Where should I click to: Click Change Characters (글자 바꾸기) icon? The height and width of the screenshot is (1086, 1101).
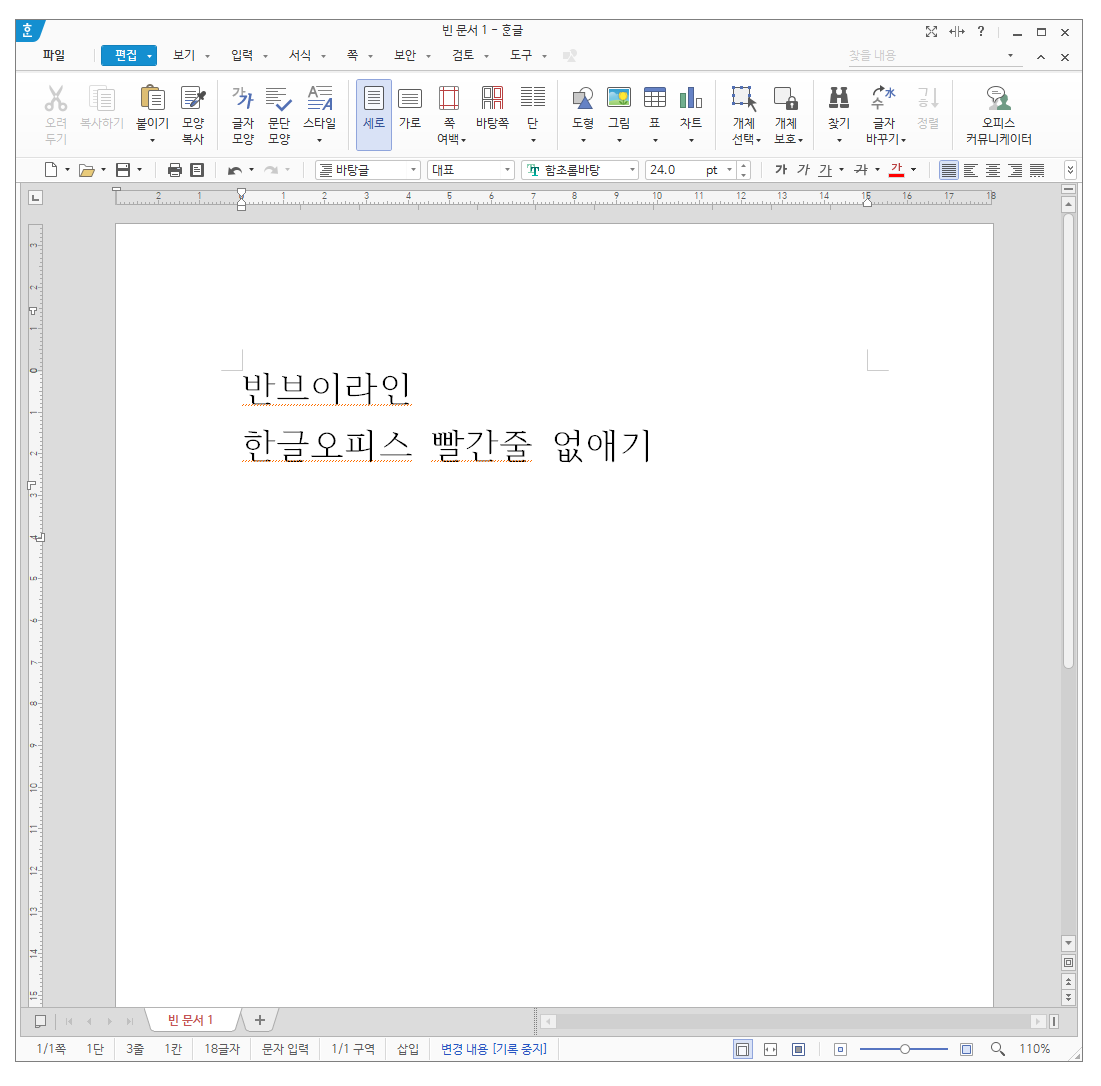883,99
